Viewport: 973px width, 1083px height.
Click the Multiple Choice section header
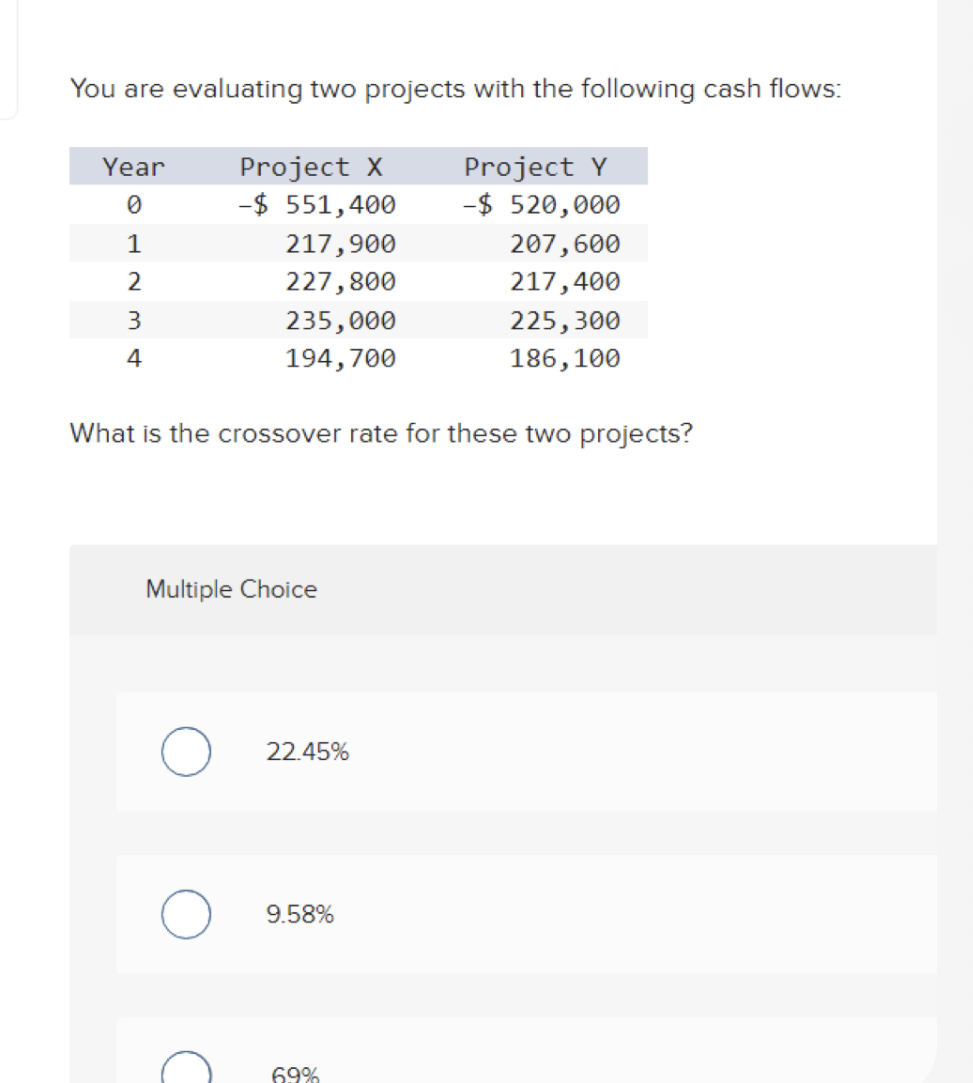click(231, 589)
